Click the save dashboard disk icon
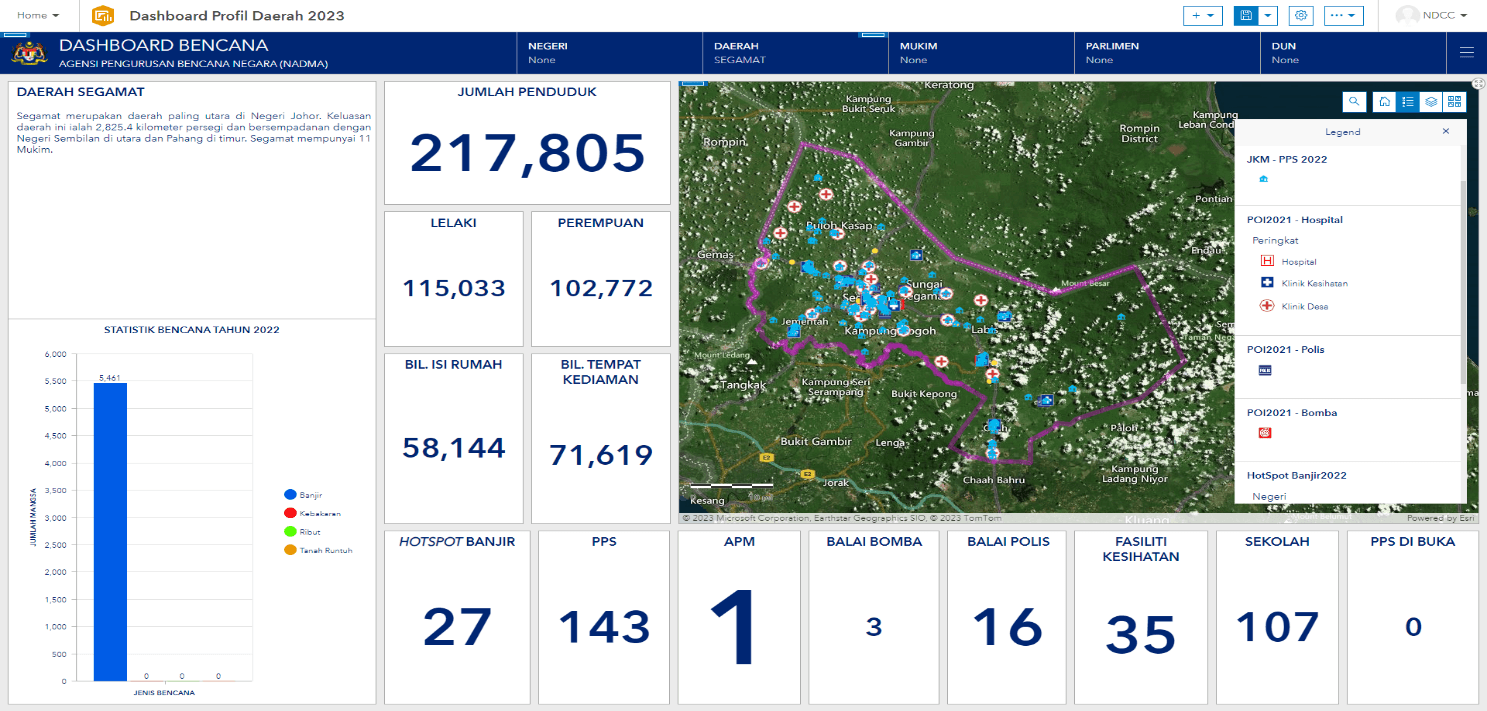Image resolution: width=1487 pixels, height=711 pixels. tap(1246, 15)
